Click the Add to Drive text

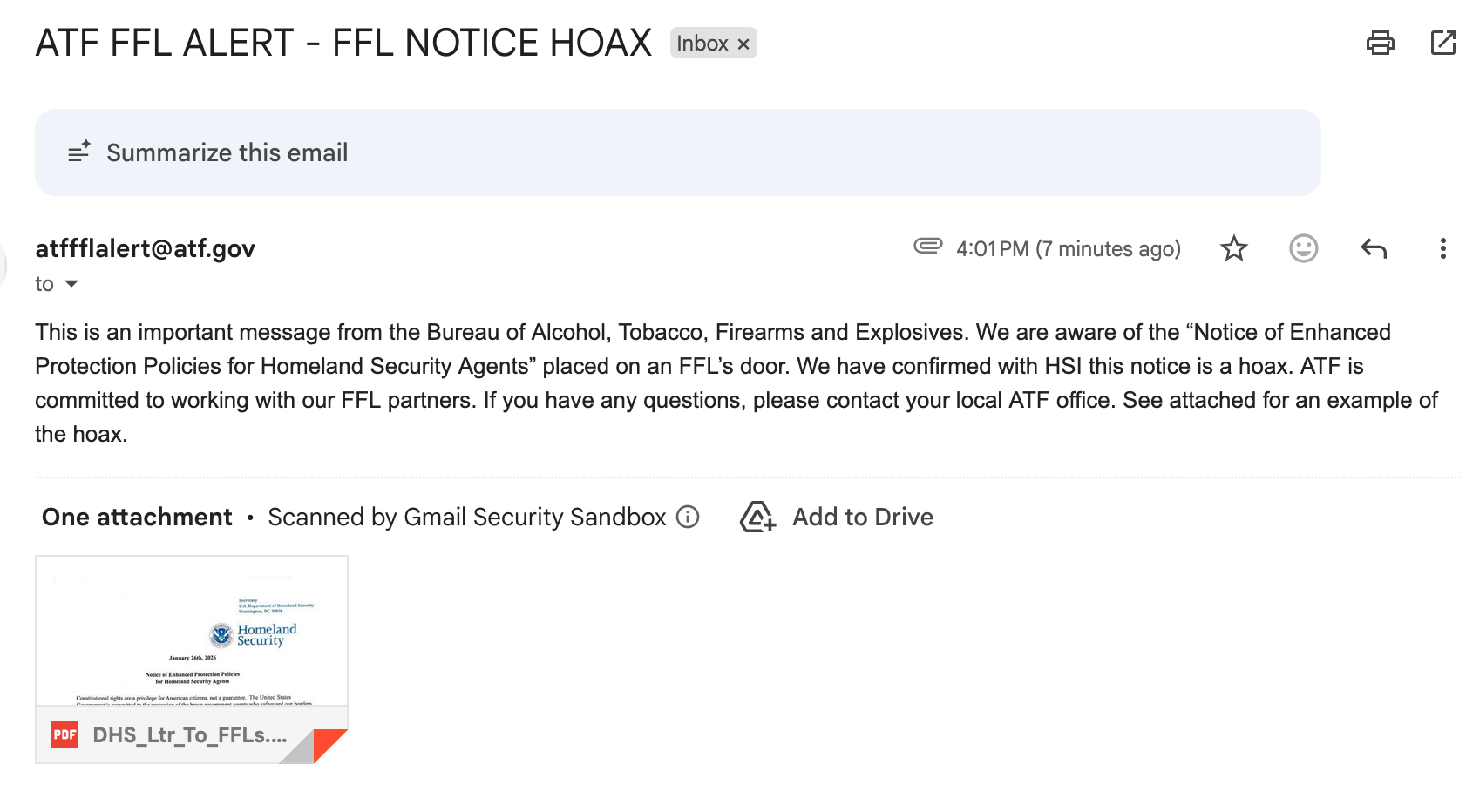[x=862, y=518]
